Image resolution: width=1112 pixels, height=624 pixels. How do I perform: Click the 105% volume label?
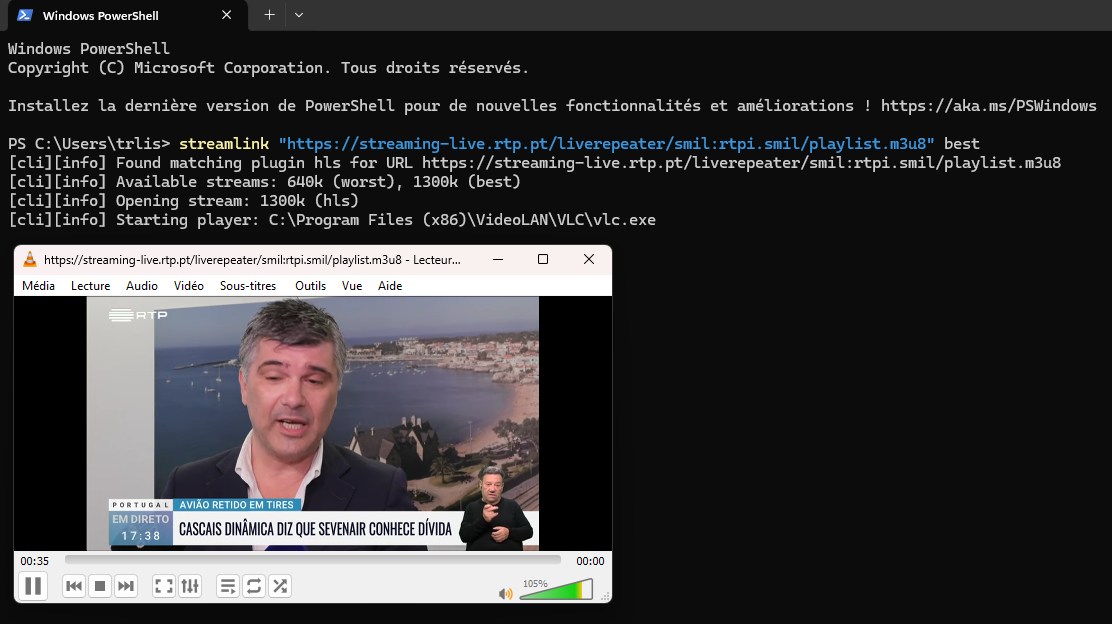[535, 584]
